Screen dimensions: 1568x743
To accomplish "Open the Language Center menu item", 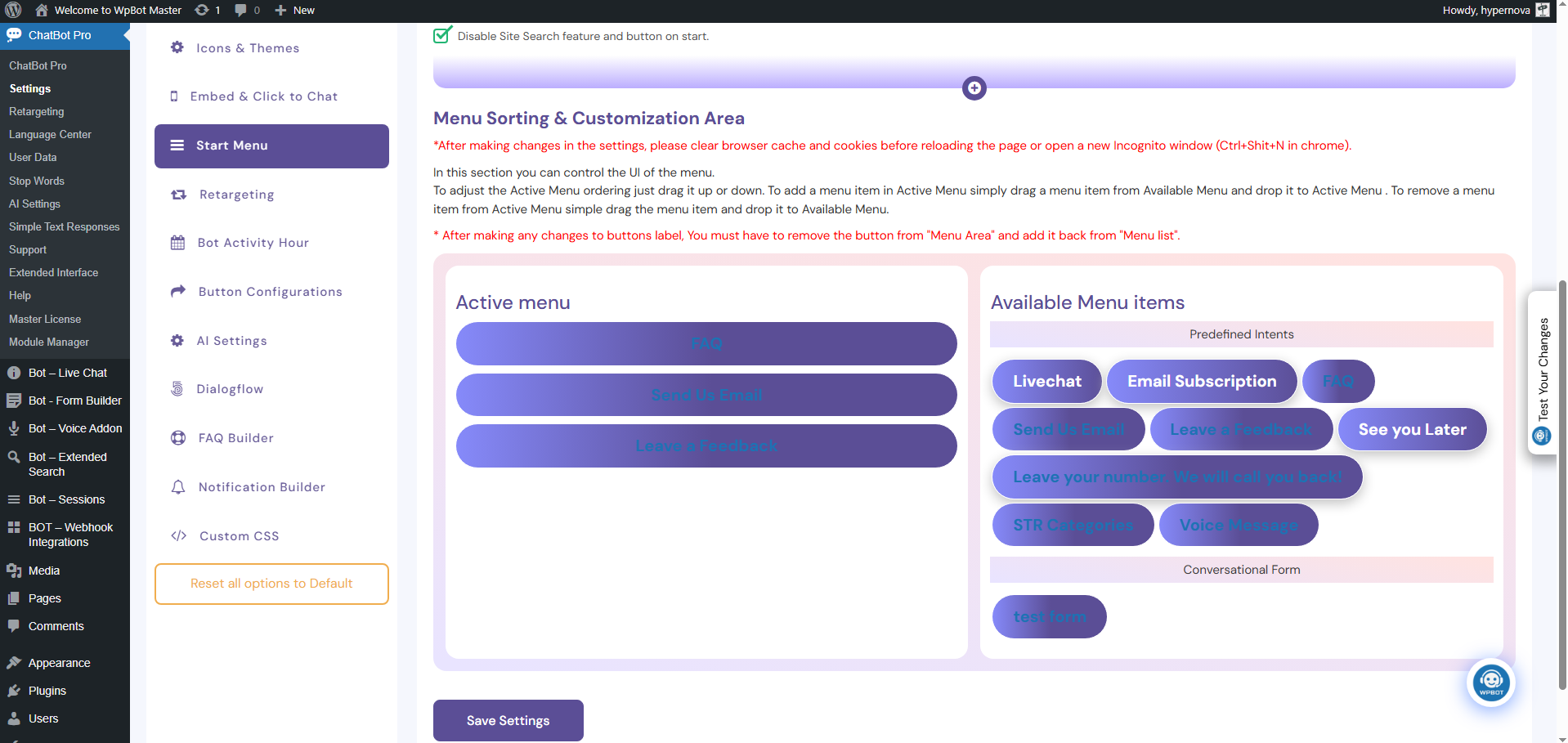I will (51, 134).
